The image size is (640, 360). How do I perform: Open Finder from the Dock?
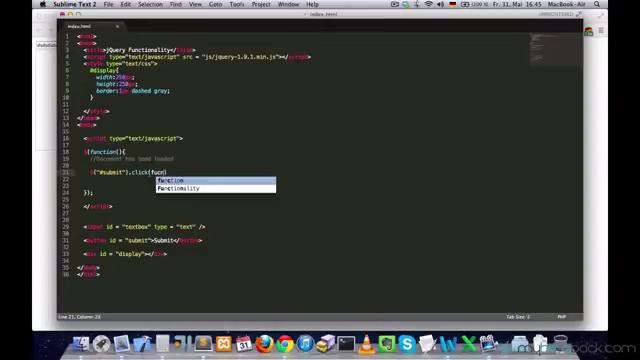[x=81, y=344]
